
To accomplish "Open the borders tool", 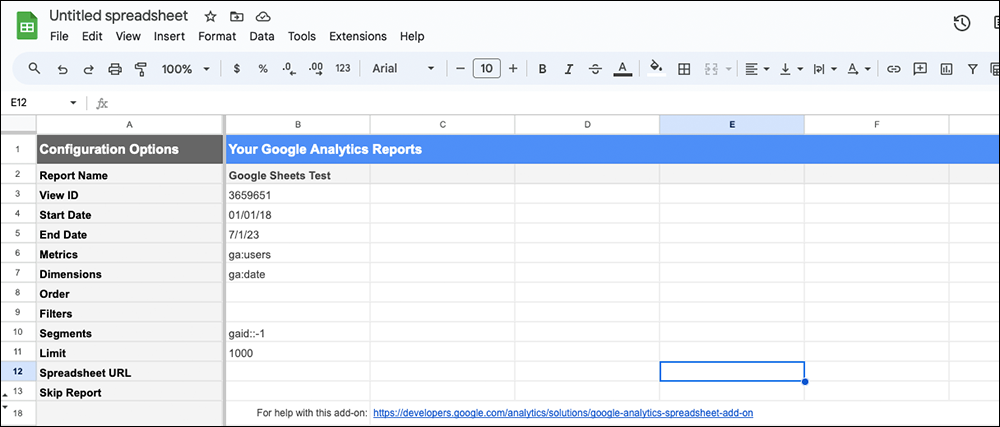I will [x=685, y=69].
